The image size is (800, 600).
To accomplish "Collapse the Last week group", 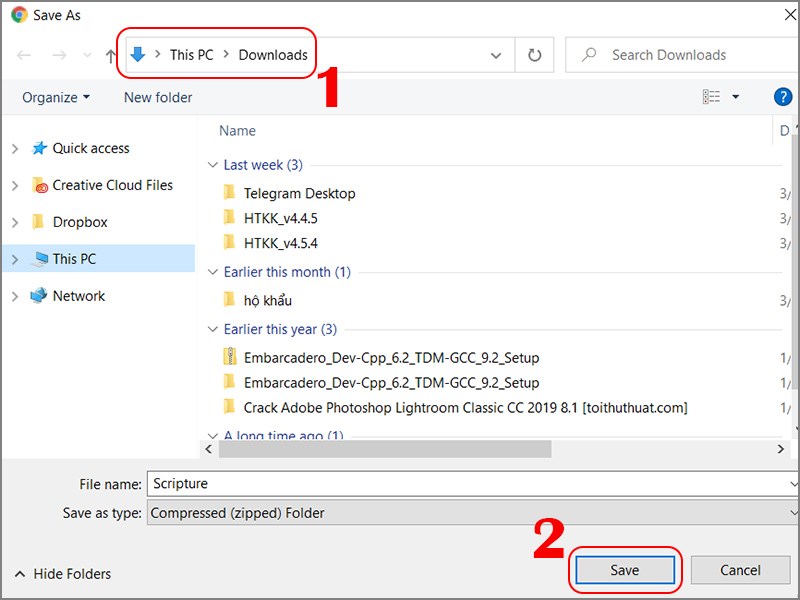I will pyautogui.click(x=212, y=165).
